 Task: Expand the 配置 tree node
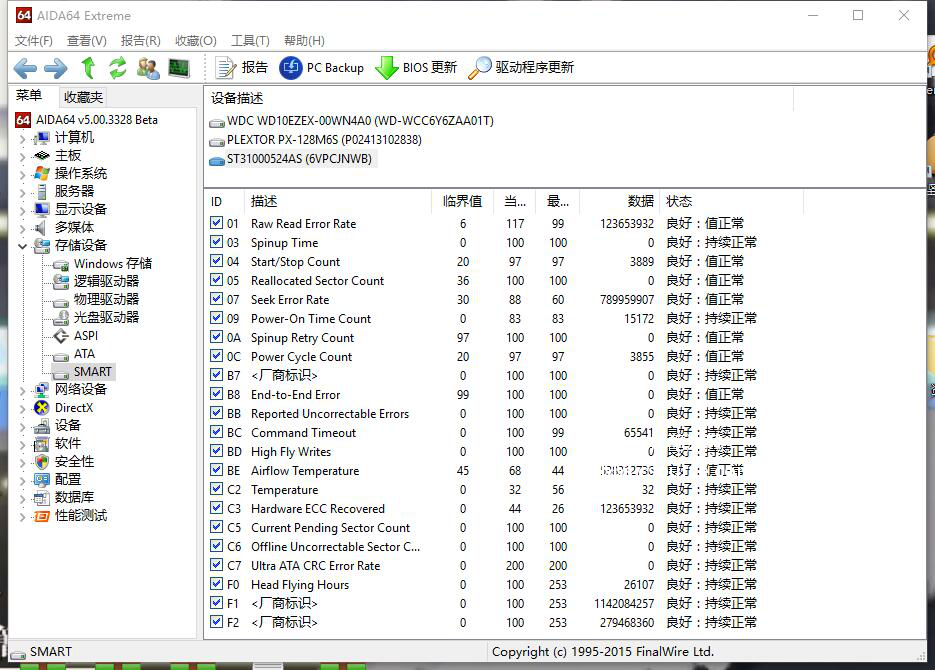(x=22, y=480)
